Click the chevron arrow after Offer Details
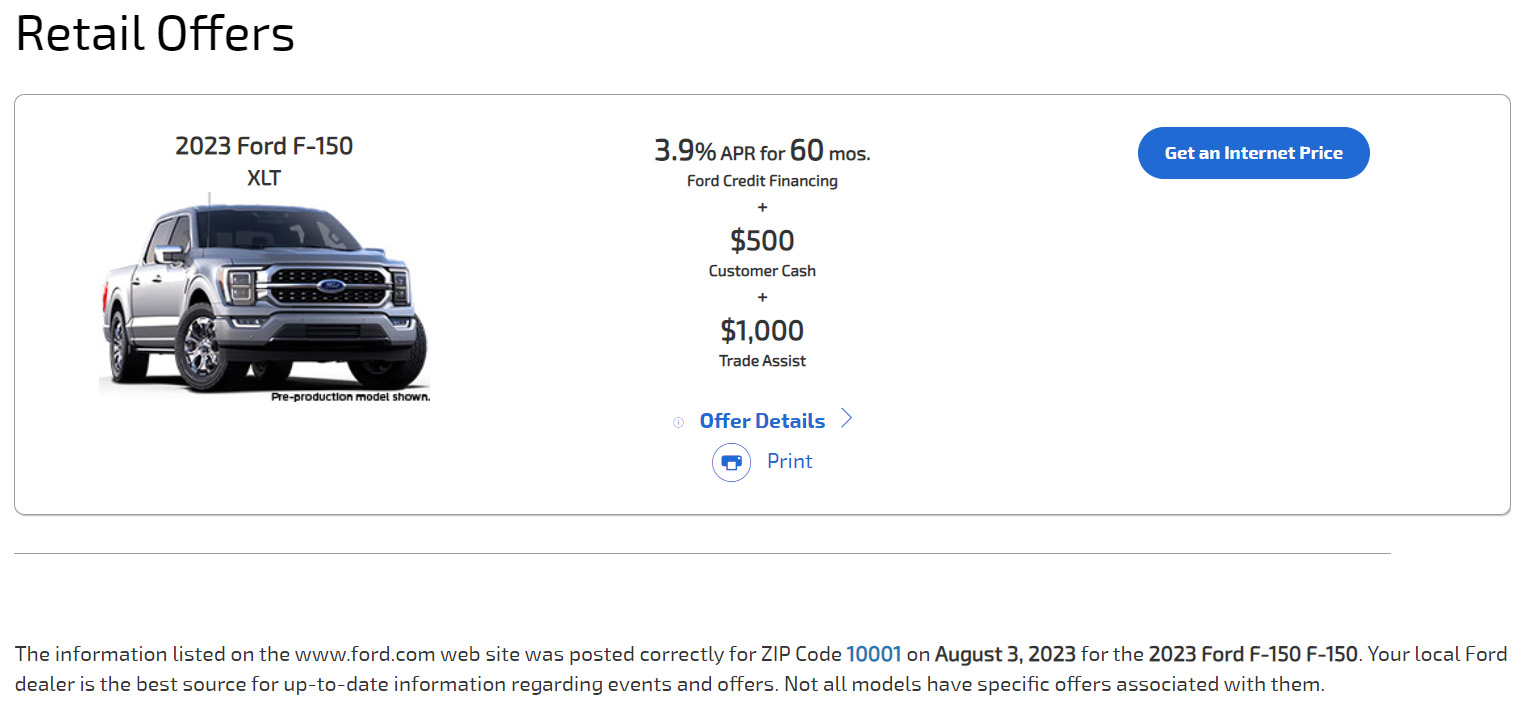The height and width of the screenshot is (705, 1531). pyautogui.click(x=846, y=419)
